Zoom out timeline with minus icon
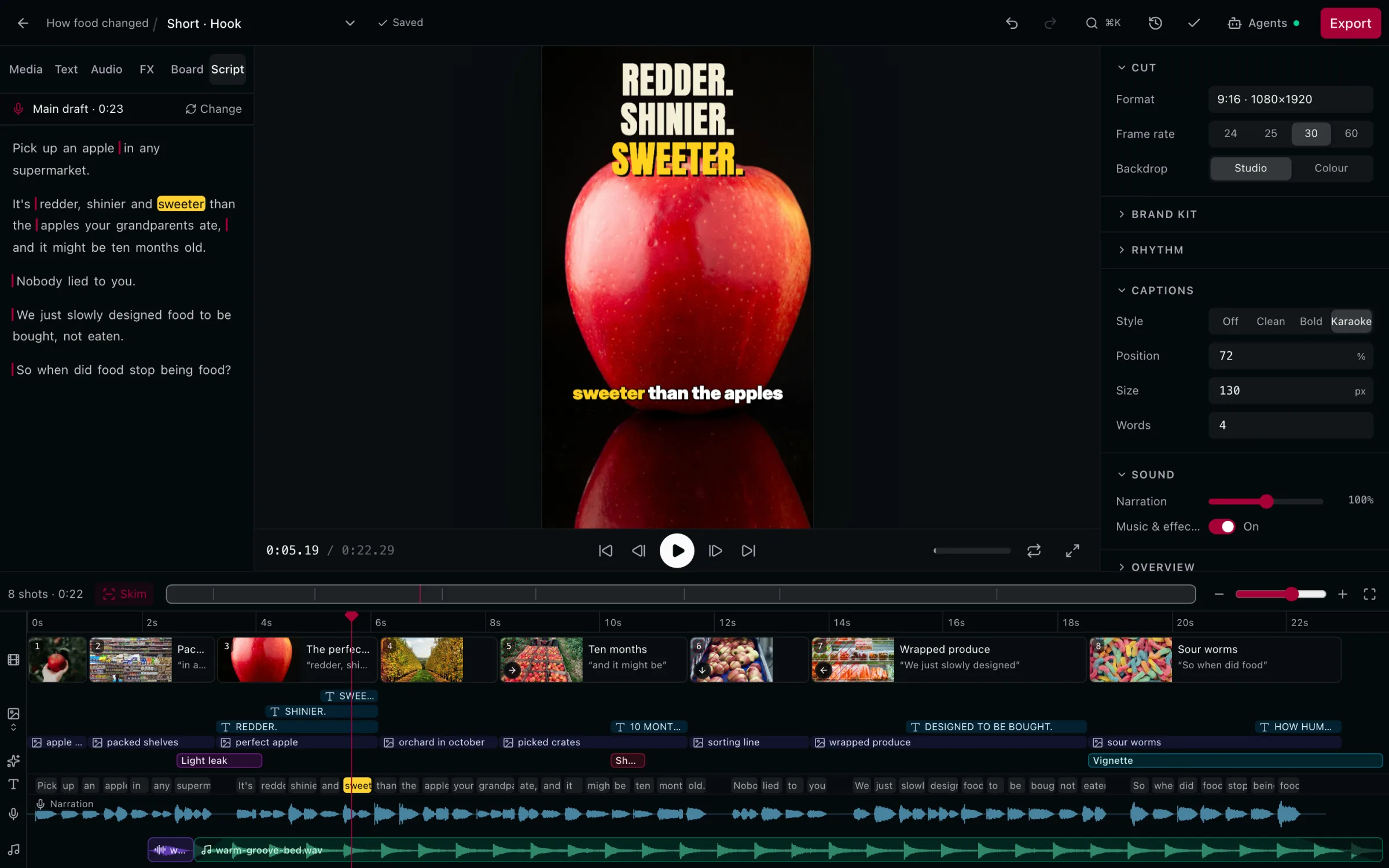Viewport: 1389px width, 868px height. pyautogui.click(x=1219, y=594)
